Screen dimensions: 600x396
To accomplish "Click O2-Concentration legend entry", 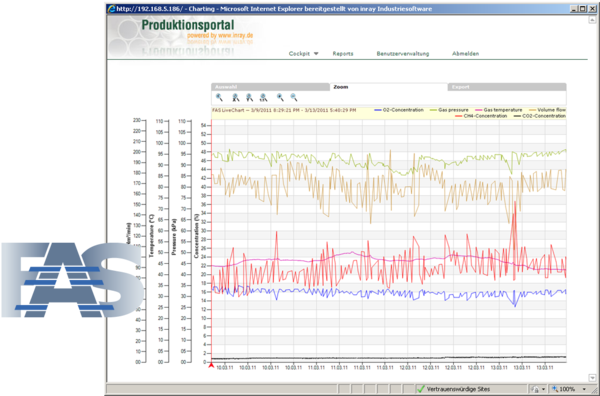I will (x=399, y=110).
